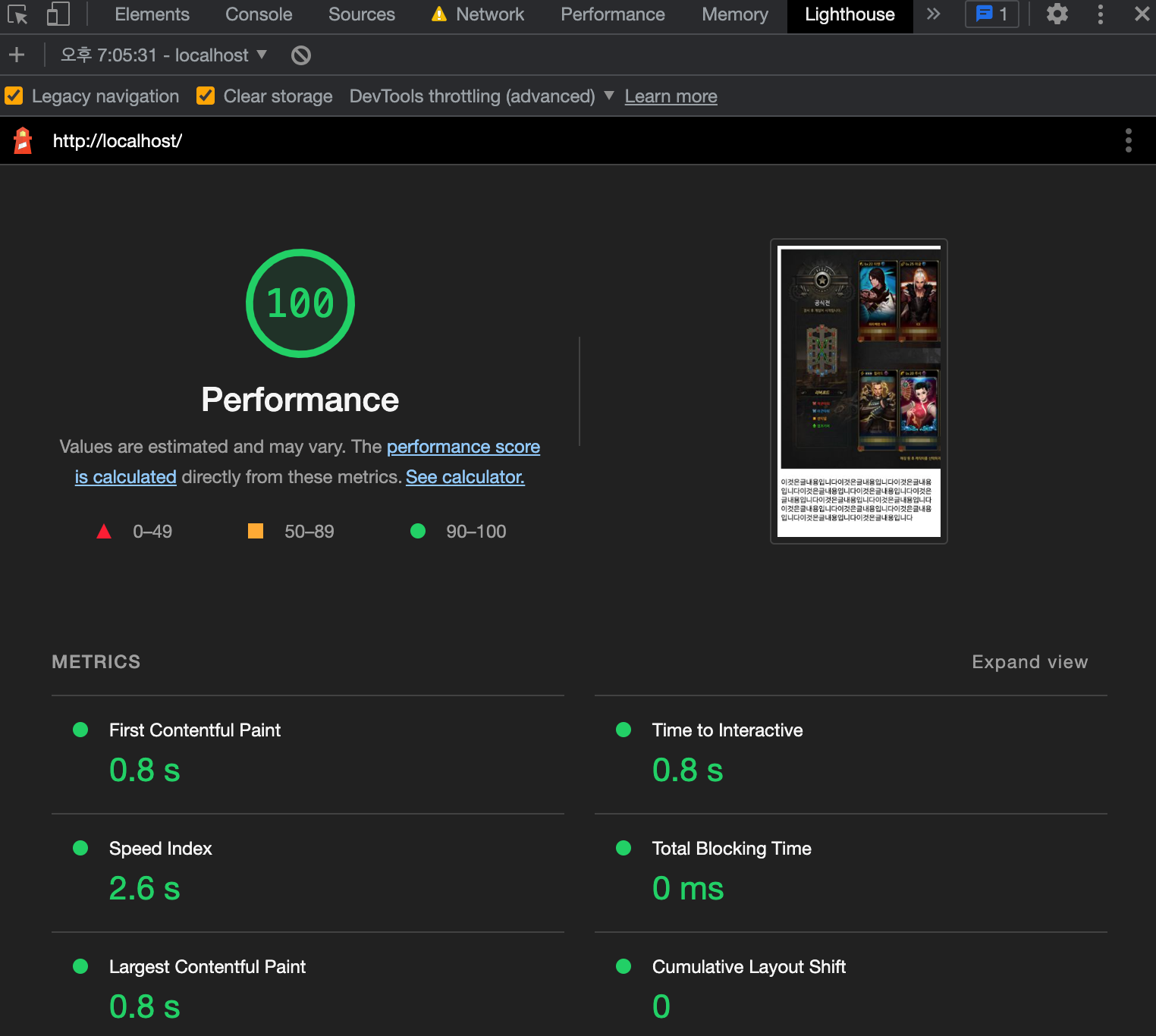Open the Learn more link

(671, 96)
